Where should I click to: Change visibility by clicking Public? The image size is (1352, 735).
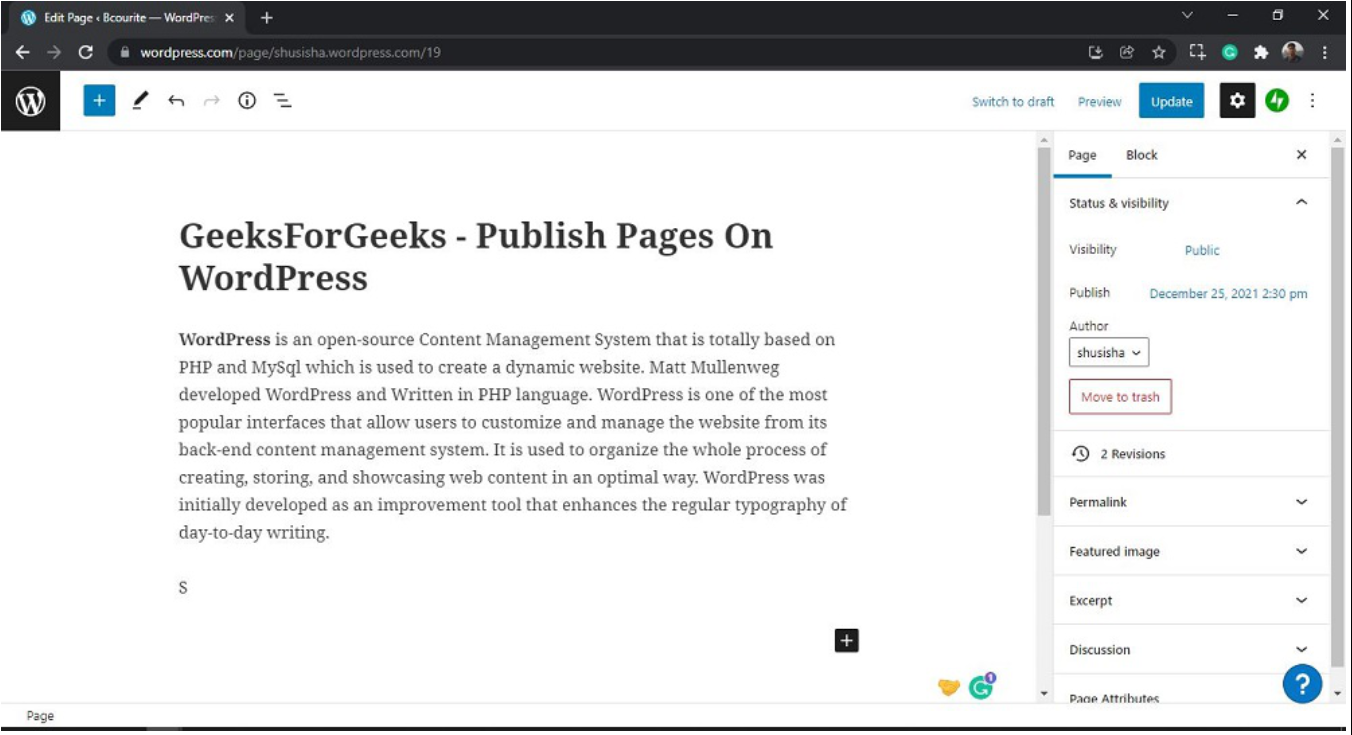[1202, 251]
